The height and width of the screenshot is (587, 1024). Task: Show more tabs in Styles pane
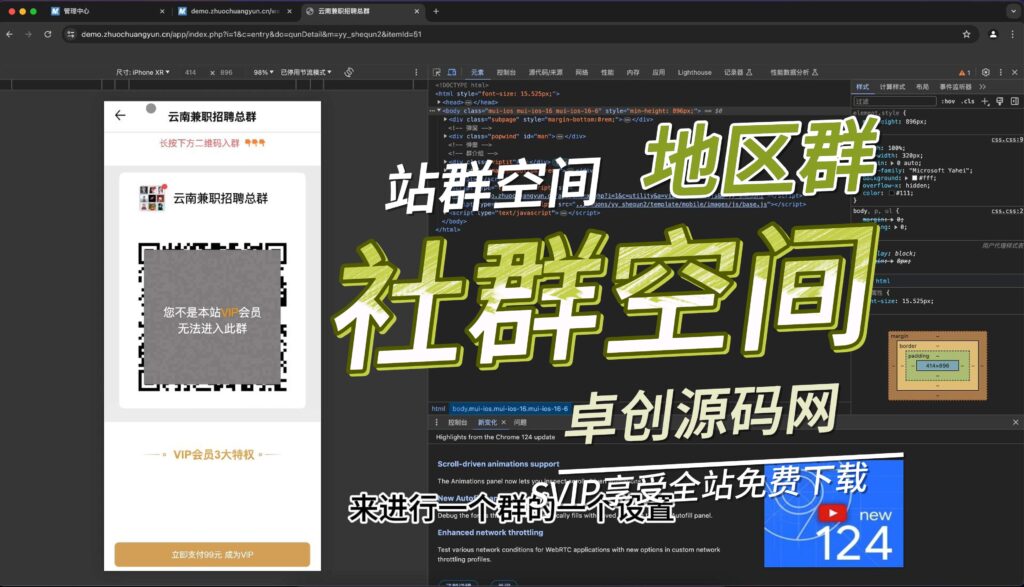pos(982,87)
